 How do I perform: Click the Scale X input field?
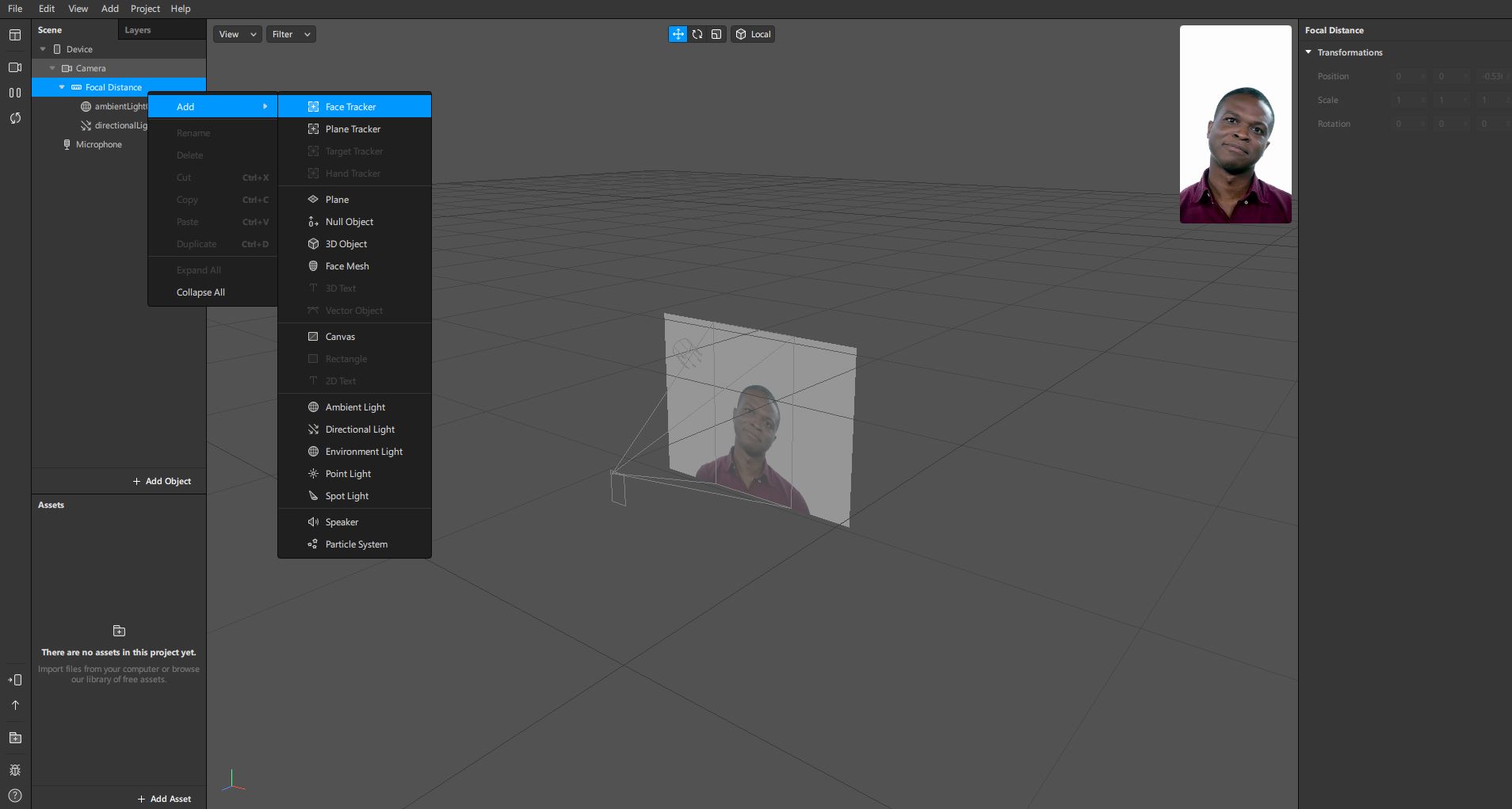(x=1409, y=100)
